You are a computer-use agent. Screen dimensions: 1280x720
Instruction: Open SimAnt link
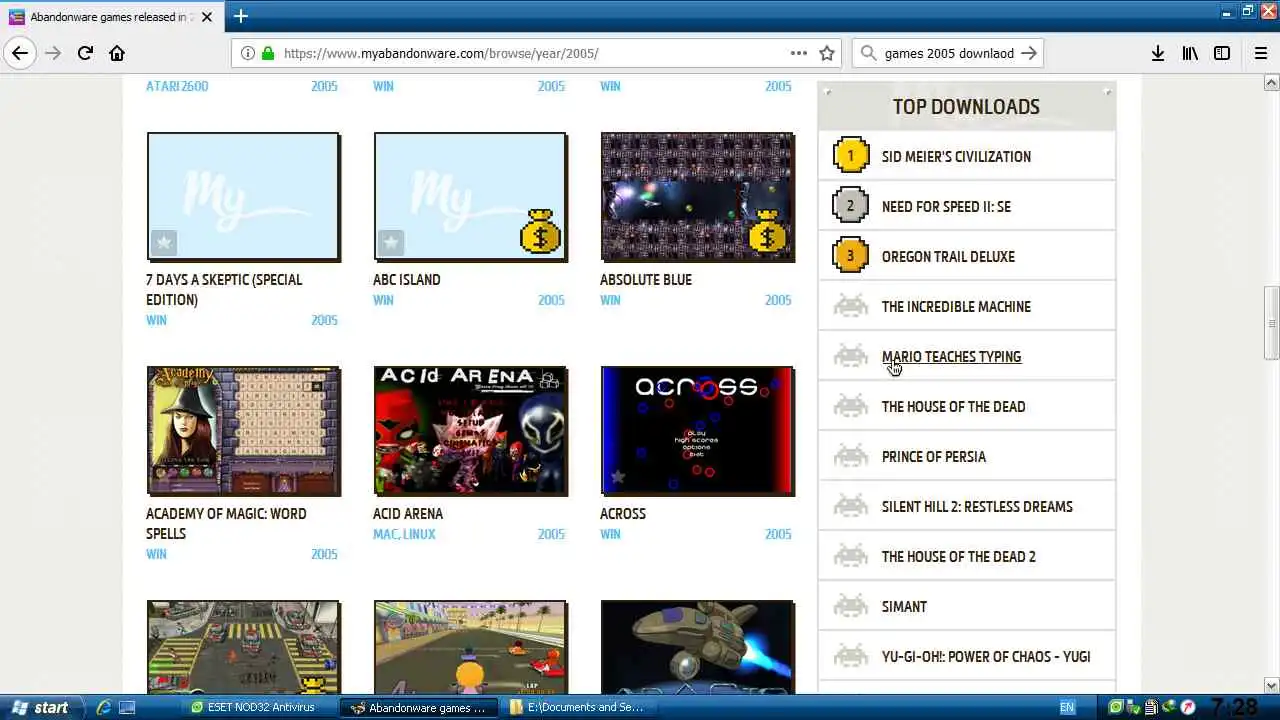click(x=904, y=606)
